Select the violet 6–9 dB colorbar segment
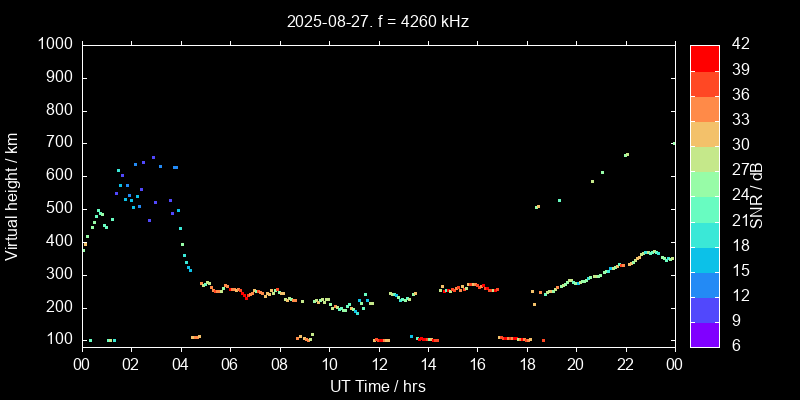Image resolution: width=800 pixels, height=400 pixels. click(704, 335)
